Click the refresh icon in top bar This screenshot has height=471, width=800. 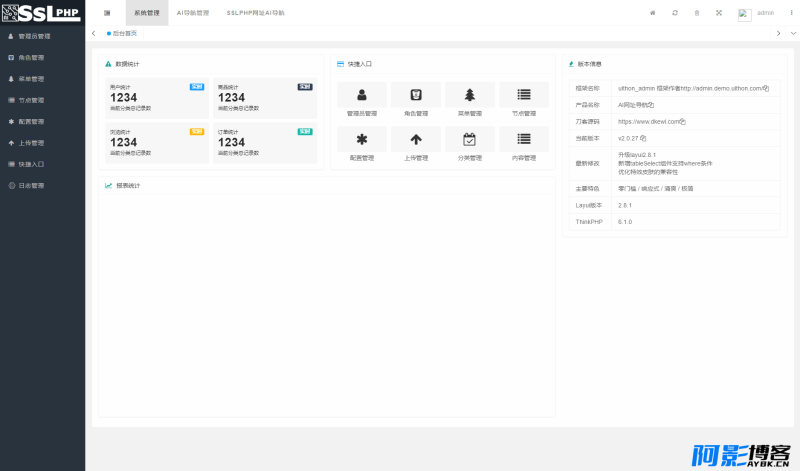[x=675, y=13]
